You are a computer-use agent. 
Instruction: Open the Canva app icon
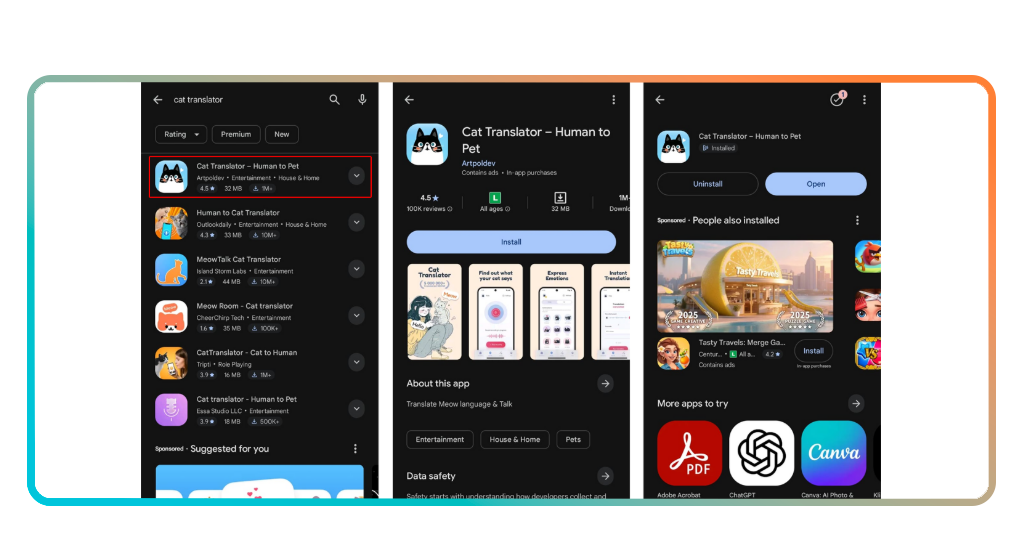tap(833, 453)
